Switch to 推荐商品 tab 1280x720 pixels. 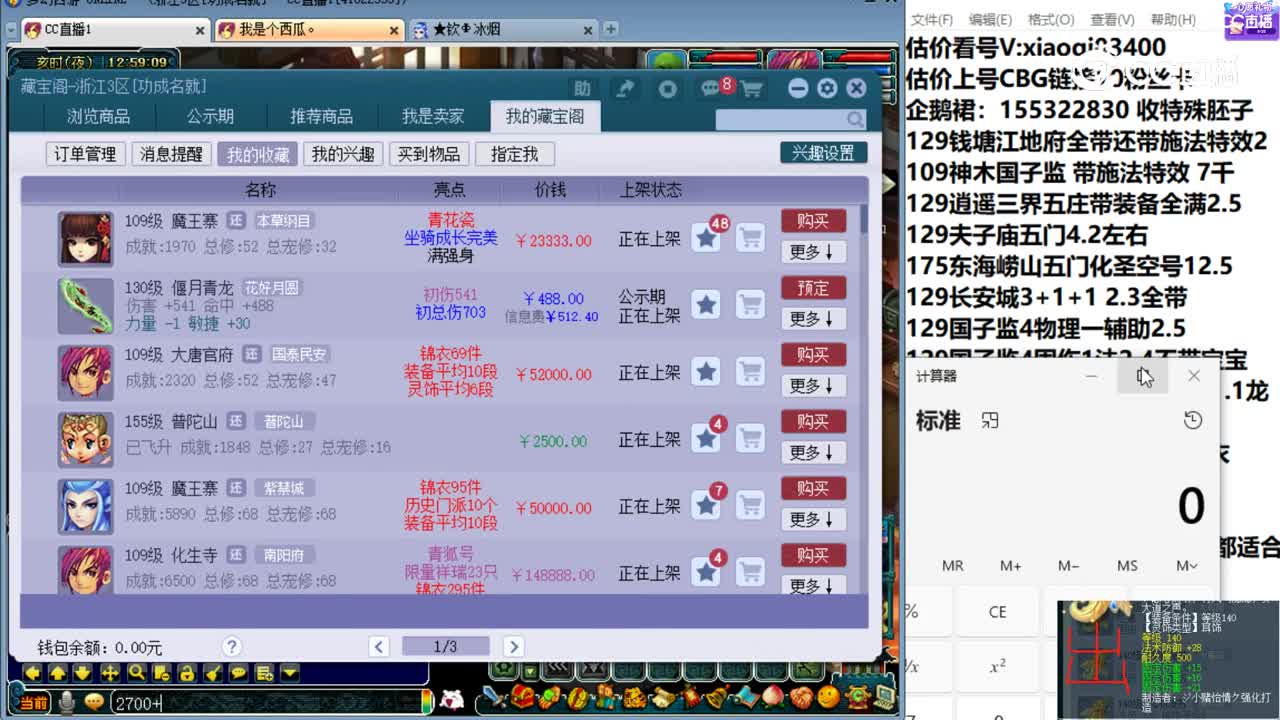pyautogui.click(x=321, y=117)
